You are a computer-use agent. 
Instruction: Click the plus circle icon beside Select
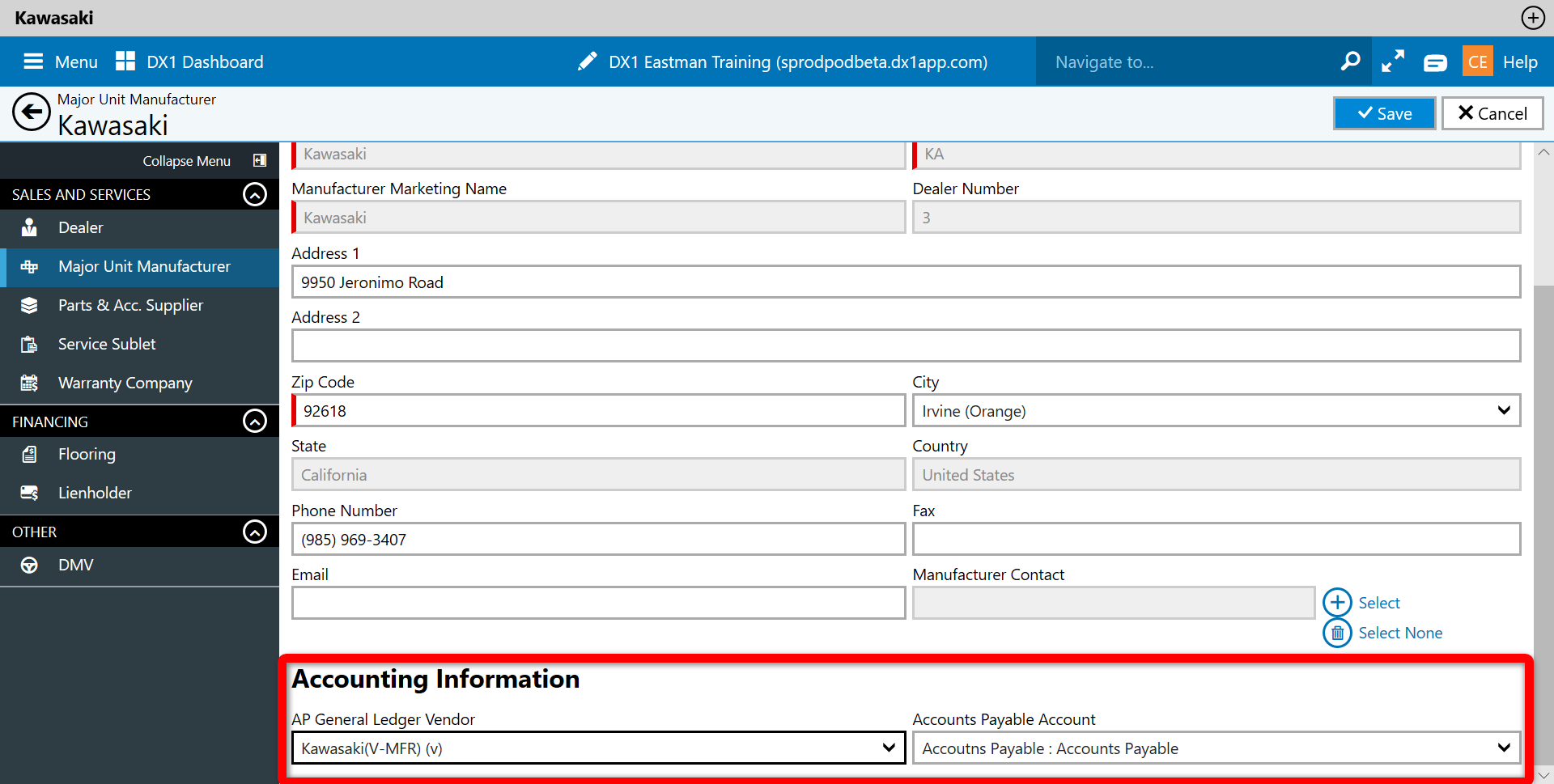click(1337, 603)
